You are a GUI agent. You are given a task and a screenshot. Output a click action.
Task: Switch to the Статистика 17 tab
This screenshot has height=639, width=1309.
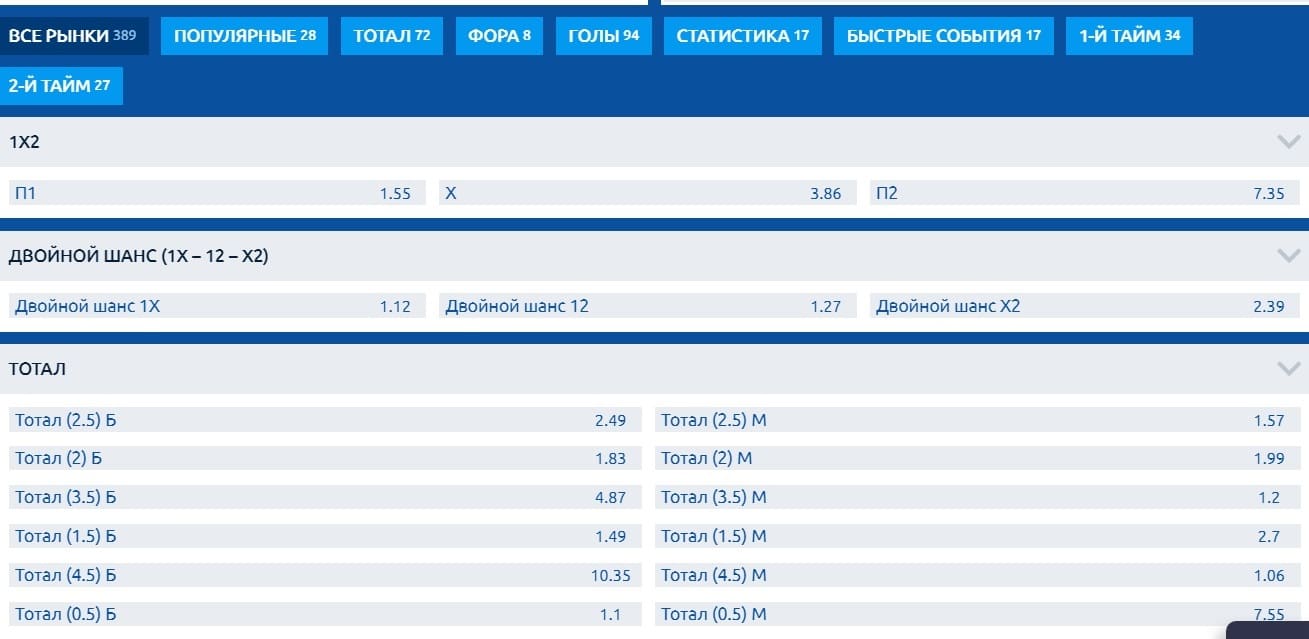click(x=742, y=36)
